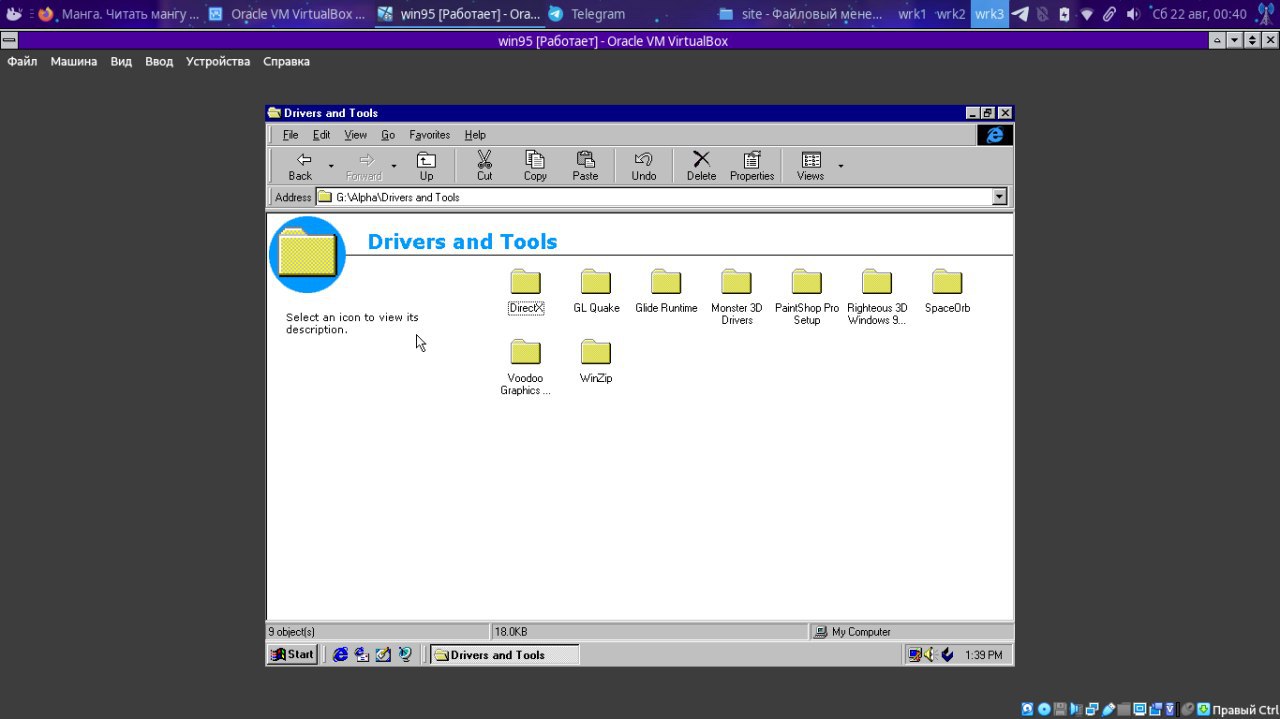Expand the Back history dropdown arrow

coord(331,166)
